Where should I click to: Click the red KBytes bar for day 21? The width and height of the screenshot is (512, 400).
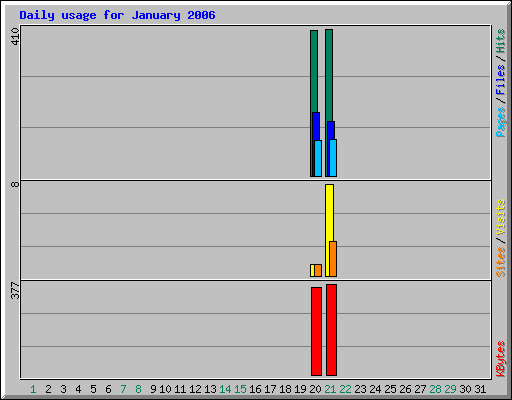[331, 330]
